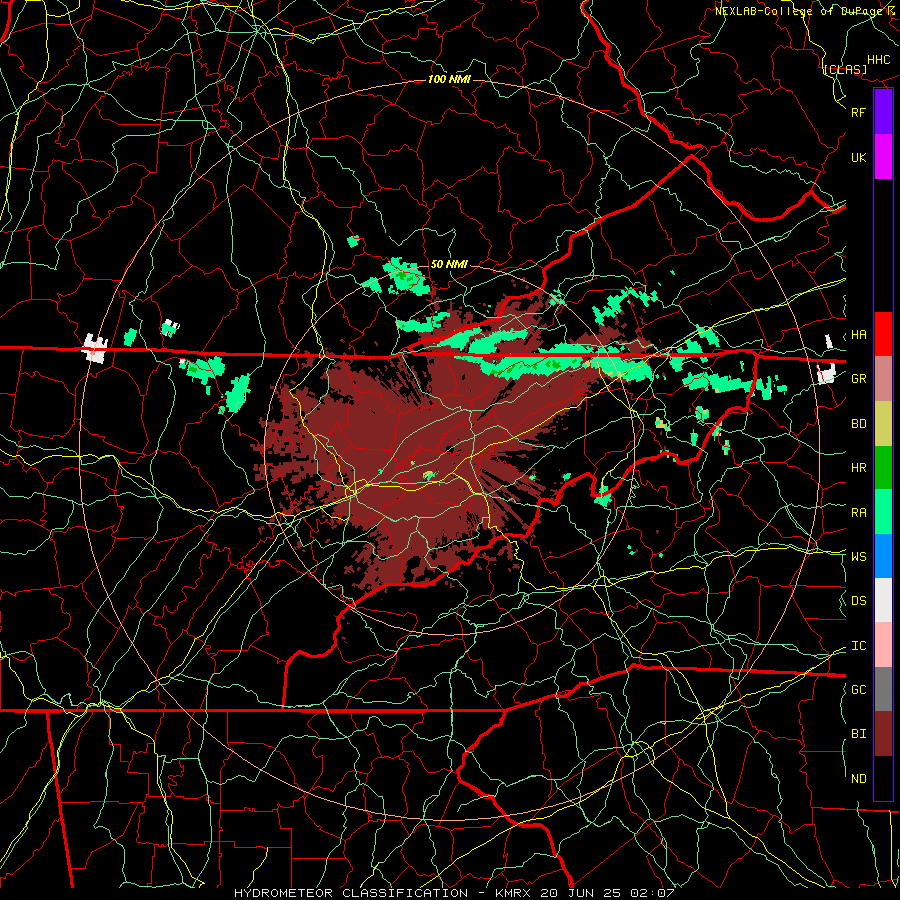The height and width of the screenshot is (900, 900).
Task: Click the ND legend label
Action: click(x=858, y=779)
